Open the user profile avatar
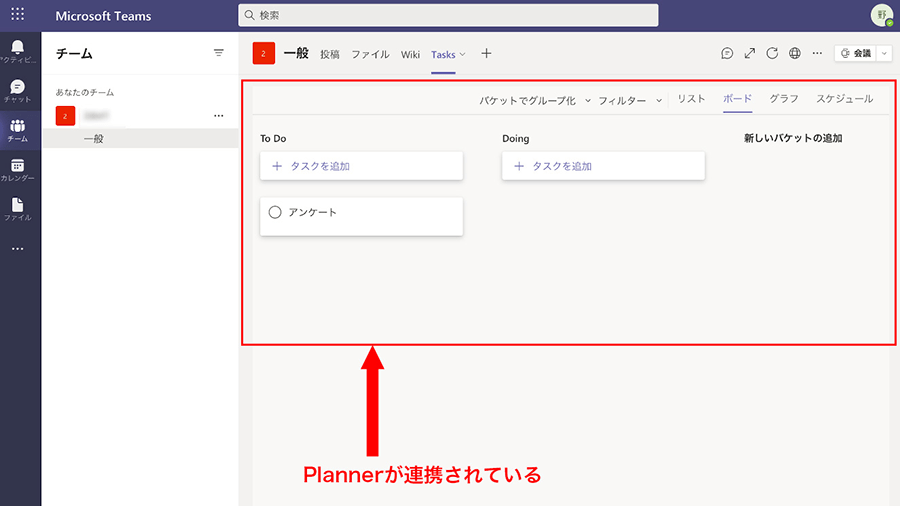The image size is (900, 506). tap(882, 15)
